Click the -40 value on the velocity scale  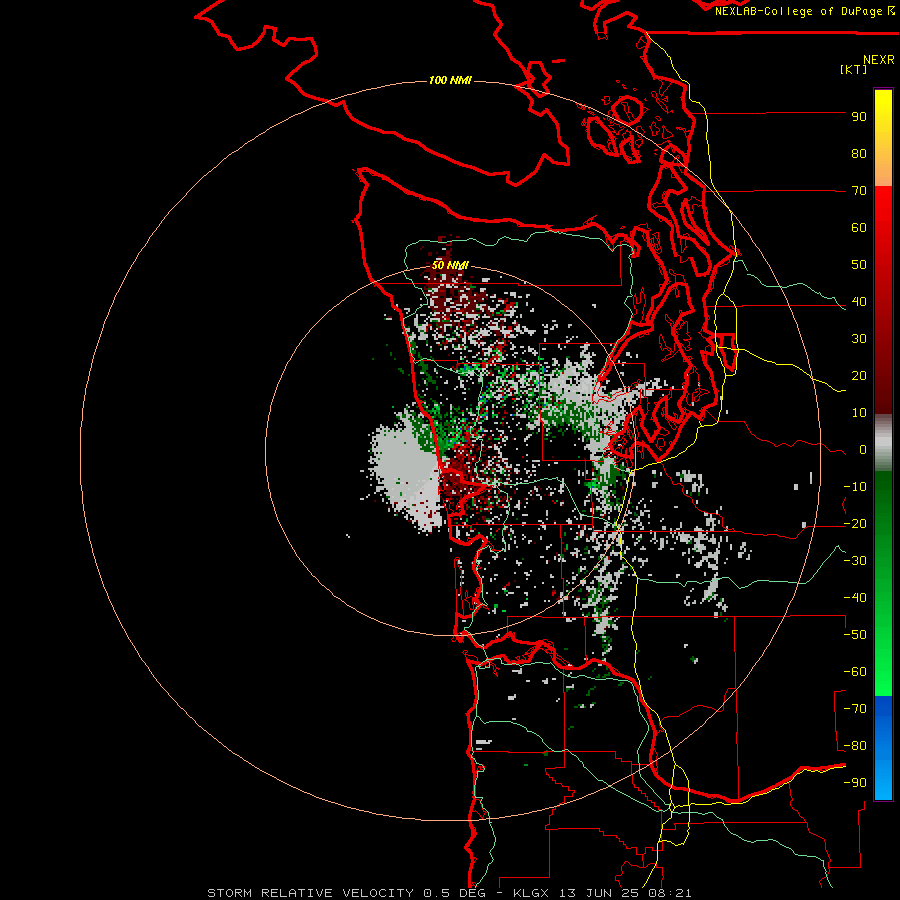tap(855, 598)
